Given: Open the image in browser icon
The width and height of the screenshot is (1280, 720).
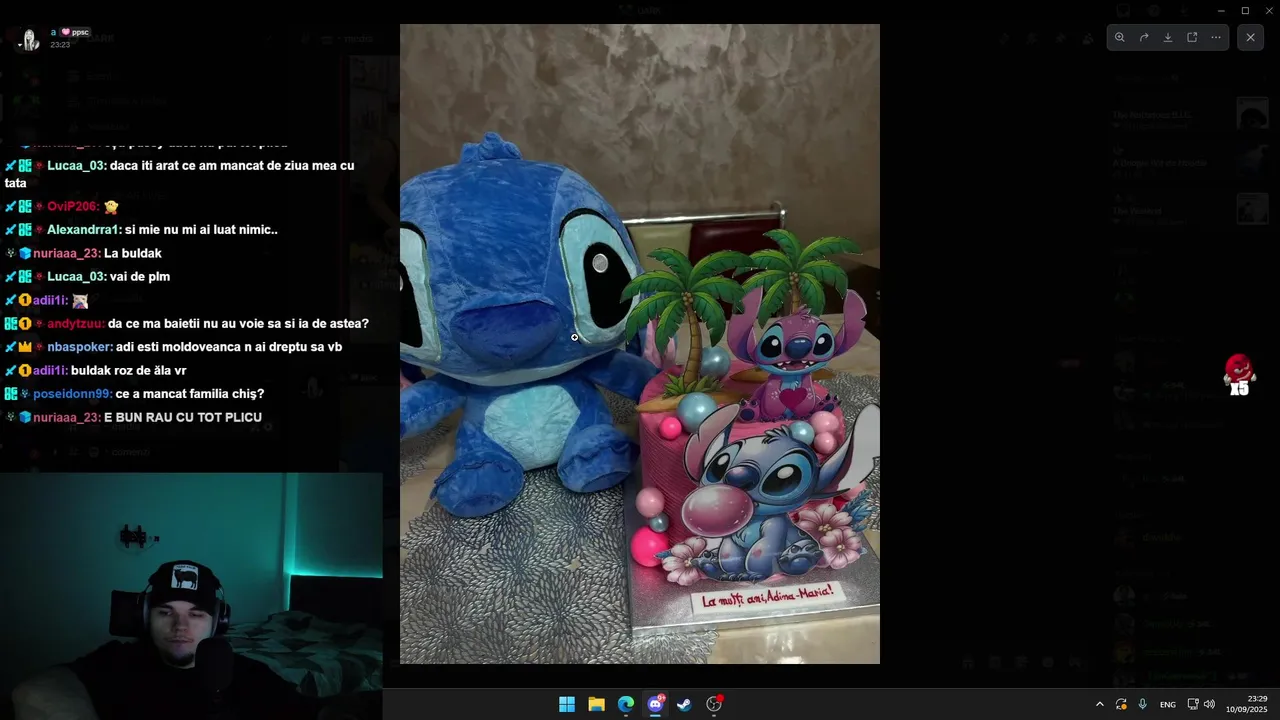Looking at the screenshot, I should coord(1192,38).
